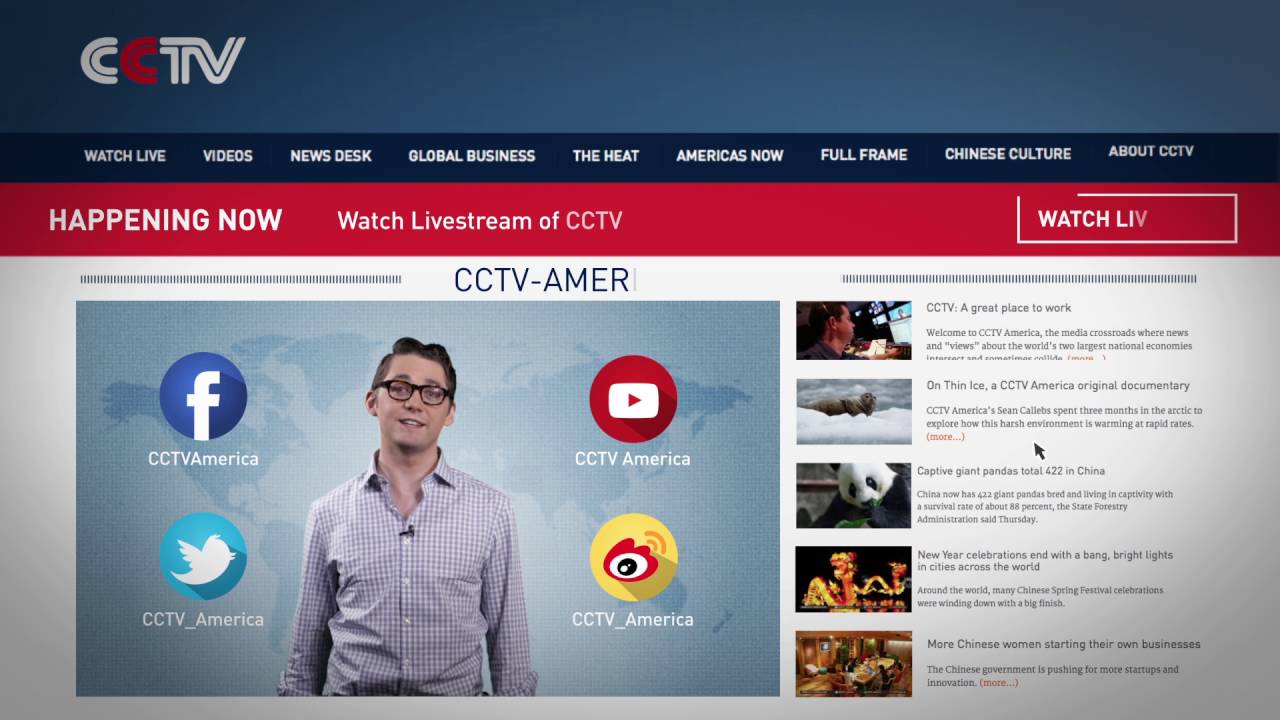Viewport: 1280px width, 720px height.
Task: Open 'CCTV: A great place to work' headline
Action: (x=999, y=308)
